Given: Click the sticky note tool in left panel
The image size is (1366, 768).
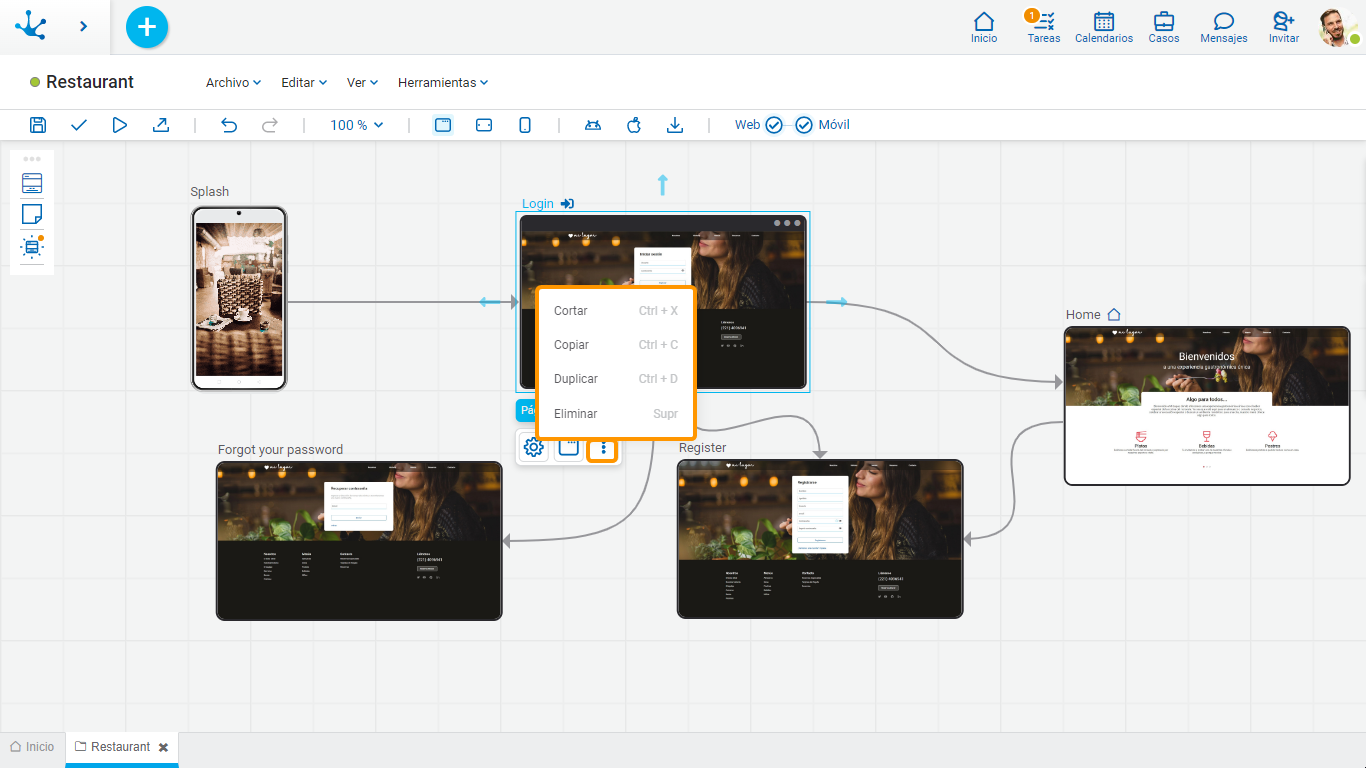Looking at the screenshot, I should [32, 214].
